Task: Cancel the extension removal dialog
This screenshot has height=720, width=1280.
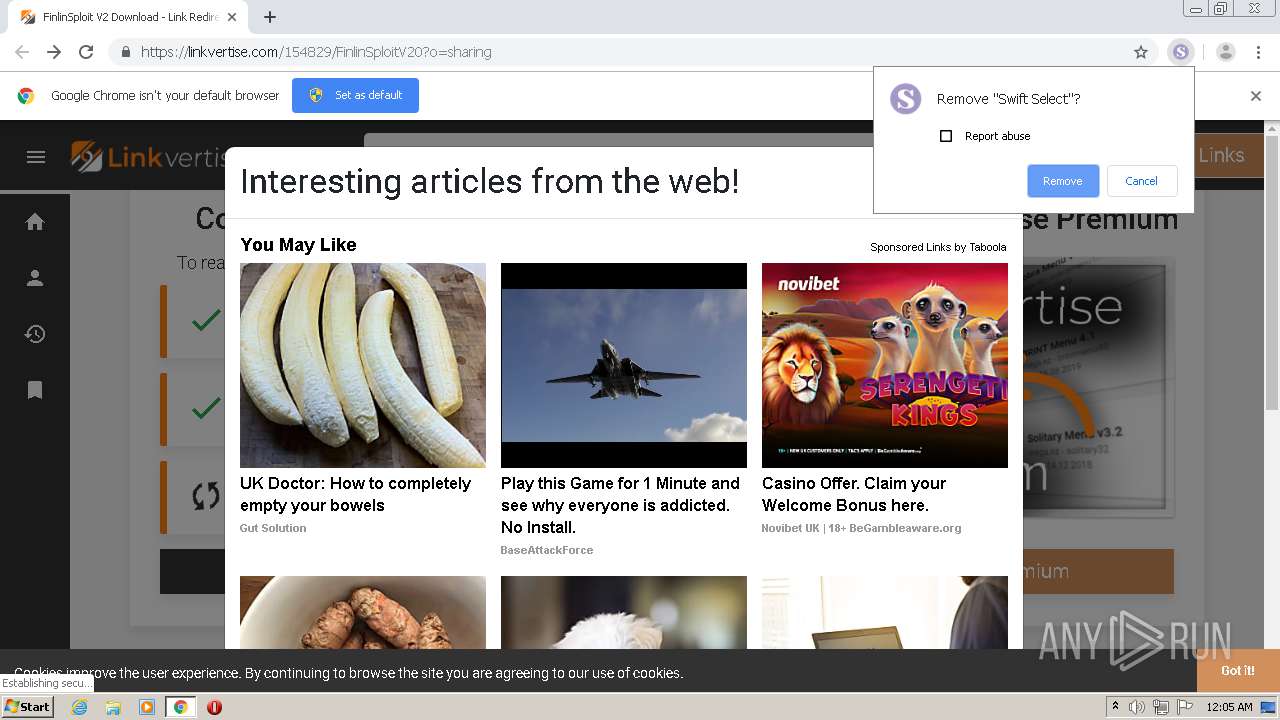Action: 1141,181
